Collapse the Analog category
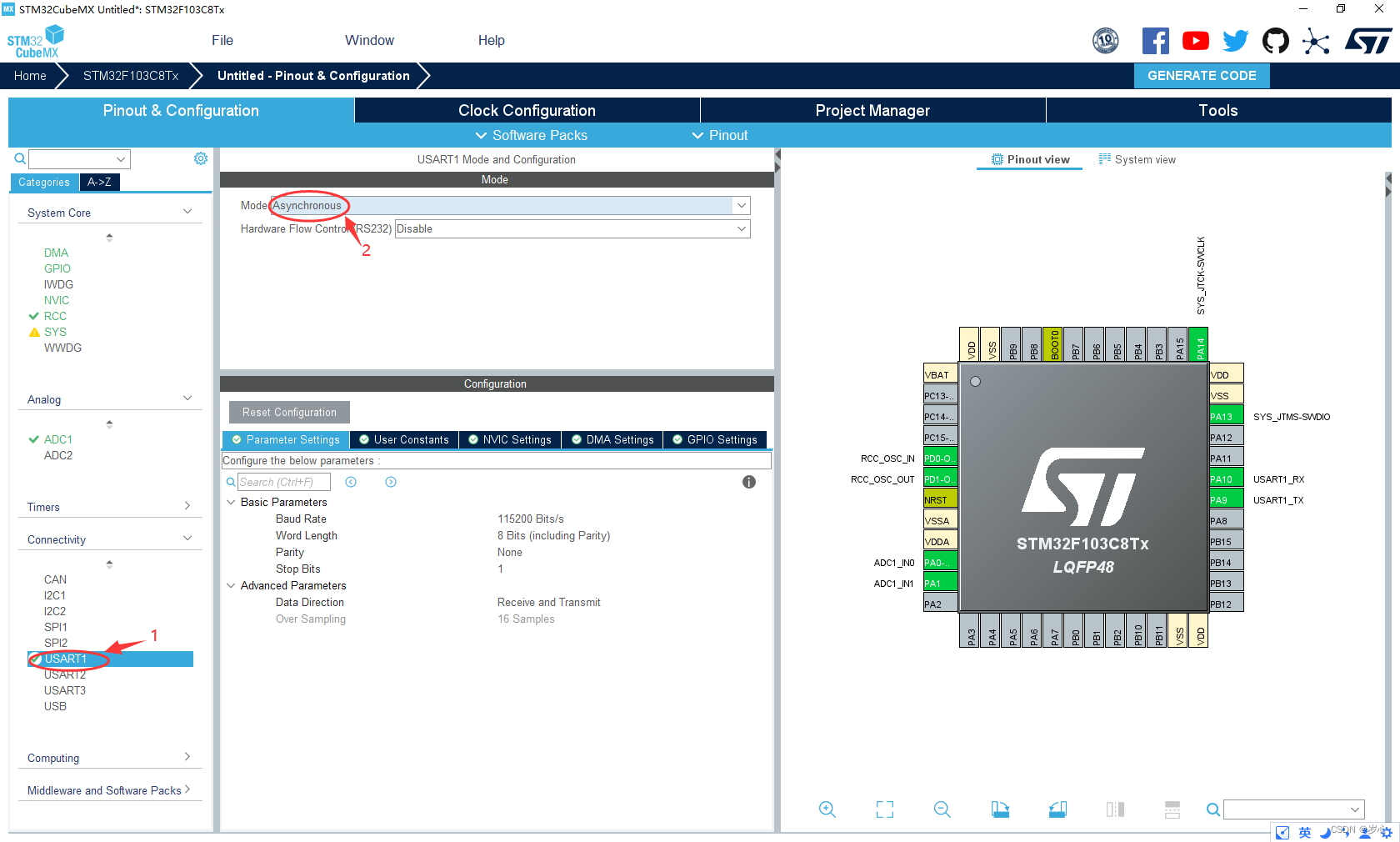The height and width of the screenshot is (842, 1400). pos(187,398)
